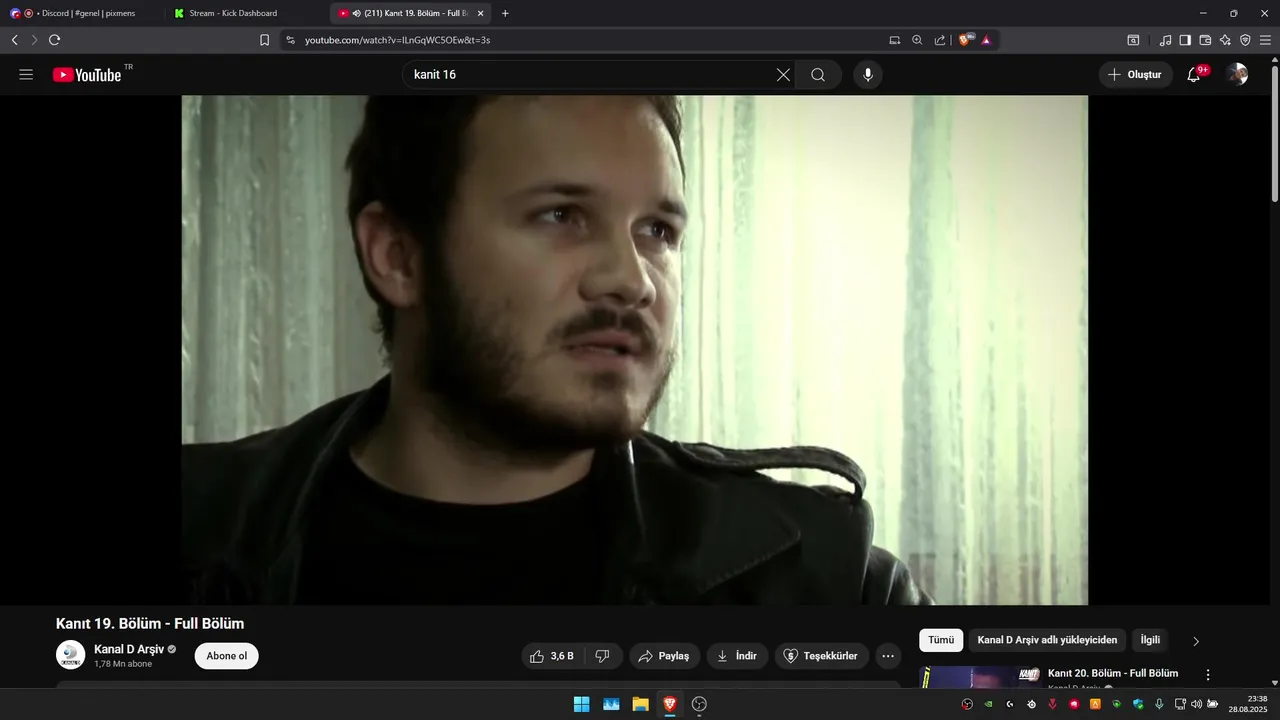1280x720 pixels.
Task: Open Kanıt 20. Bölüm video thumbnail
Action: (980, 677)
